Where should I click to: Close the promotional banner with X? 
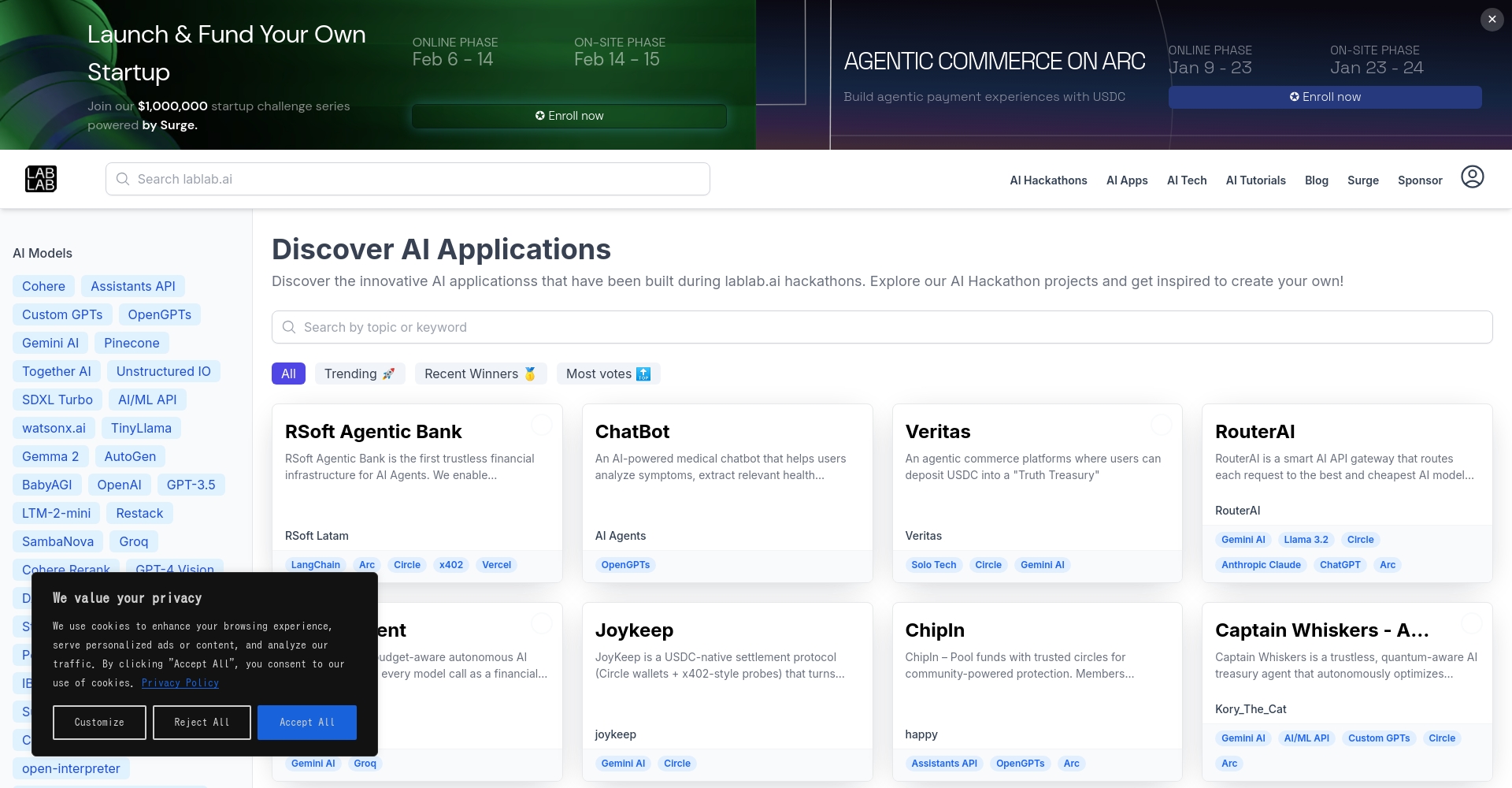tap(1492, 20)
